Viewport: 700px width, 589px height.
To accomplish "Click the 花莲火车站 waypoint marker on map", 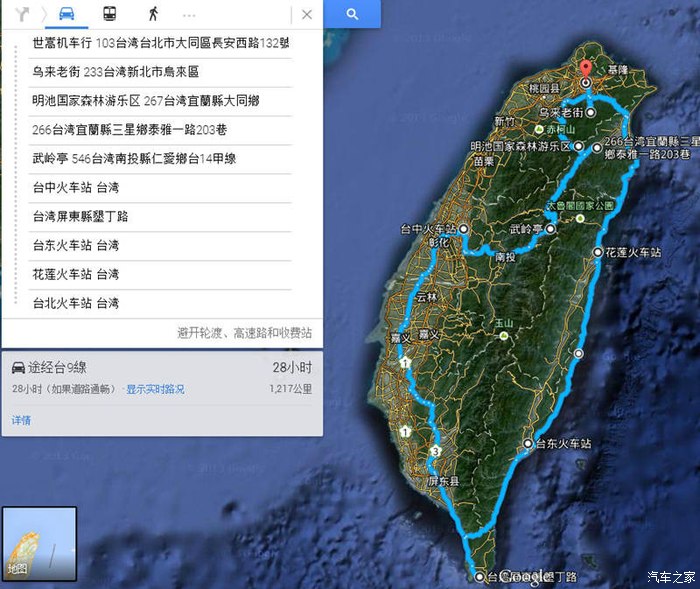I will pyautogui.click(x=598, y=253).
